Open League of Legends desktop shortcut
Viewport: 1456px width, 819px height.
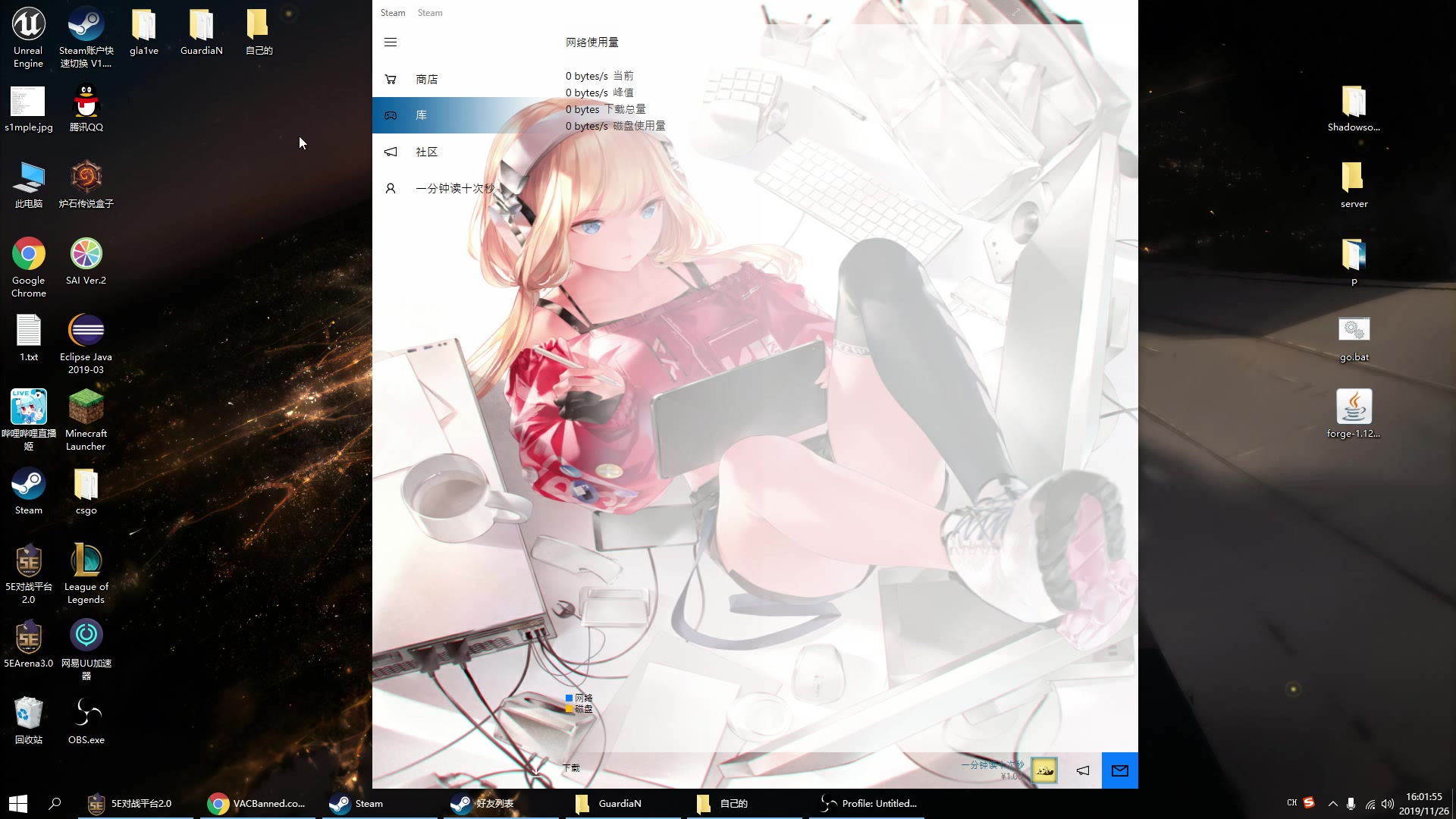tap(86, 574)
